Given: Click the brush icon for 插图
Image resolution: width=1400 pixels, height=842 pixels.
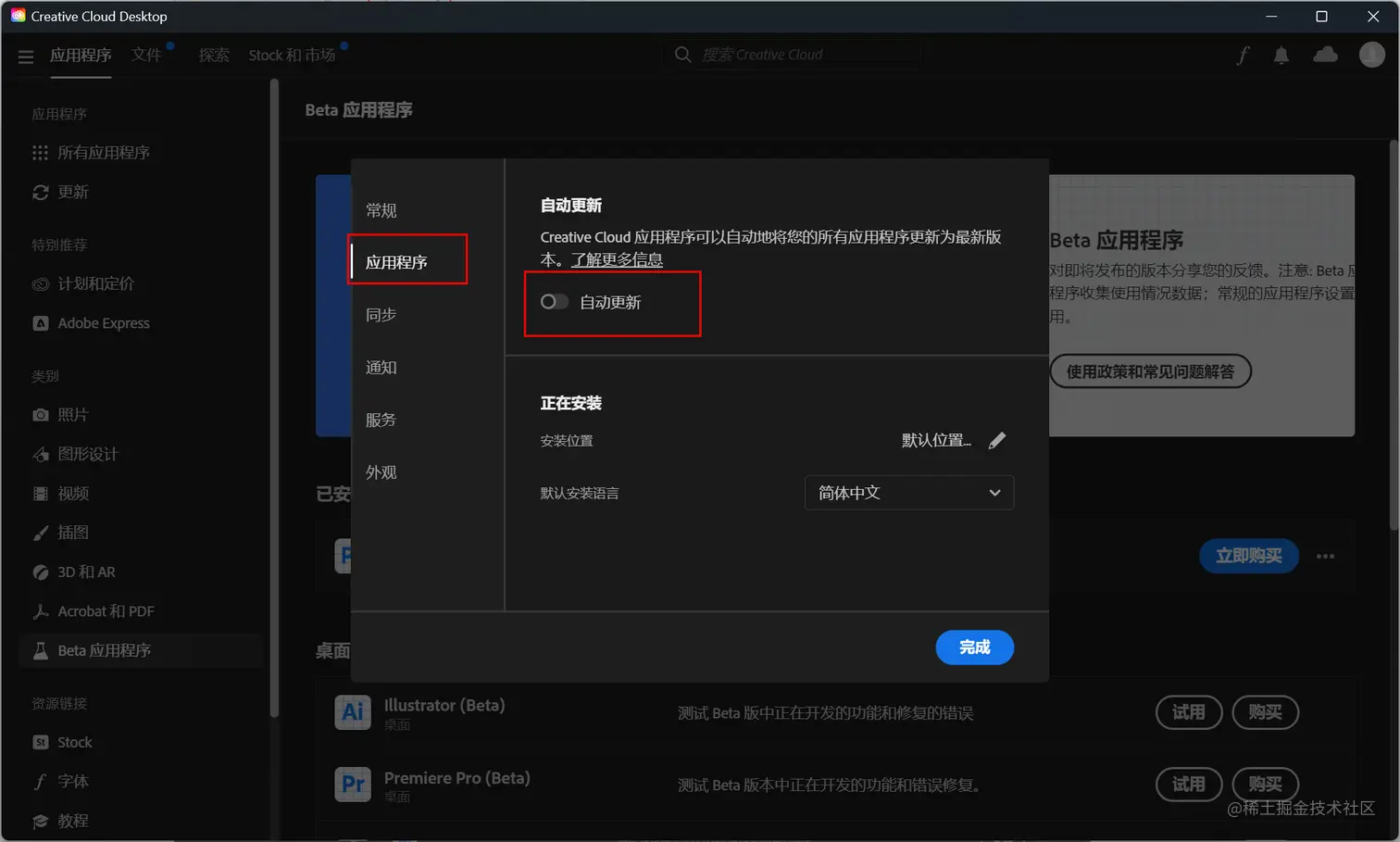Looking at the screenshot, I should coord(40,533).
